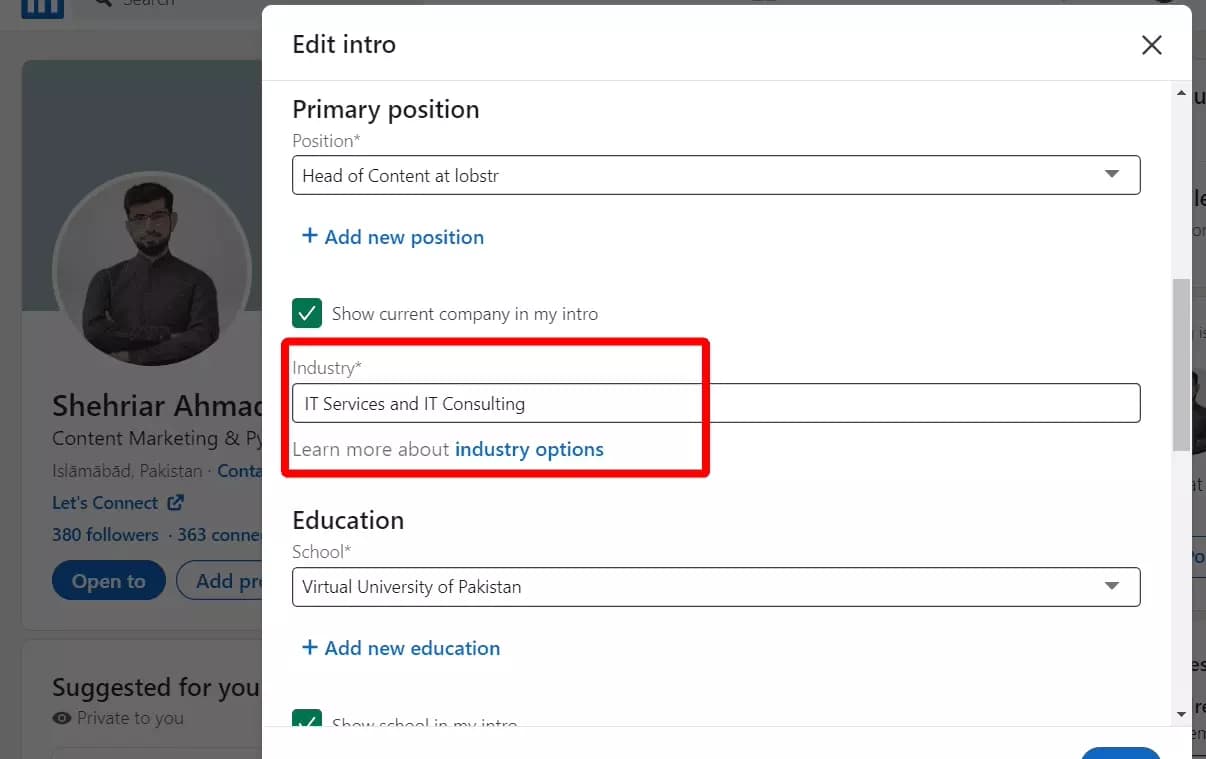Image resolution: width=1206 pixels, height=759 pixels.
Task: Click the LinkedIn logo icon
Action: (x=42, y=8)
